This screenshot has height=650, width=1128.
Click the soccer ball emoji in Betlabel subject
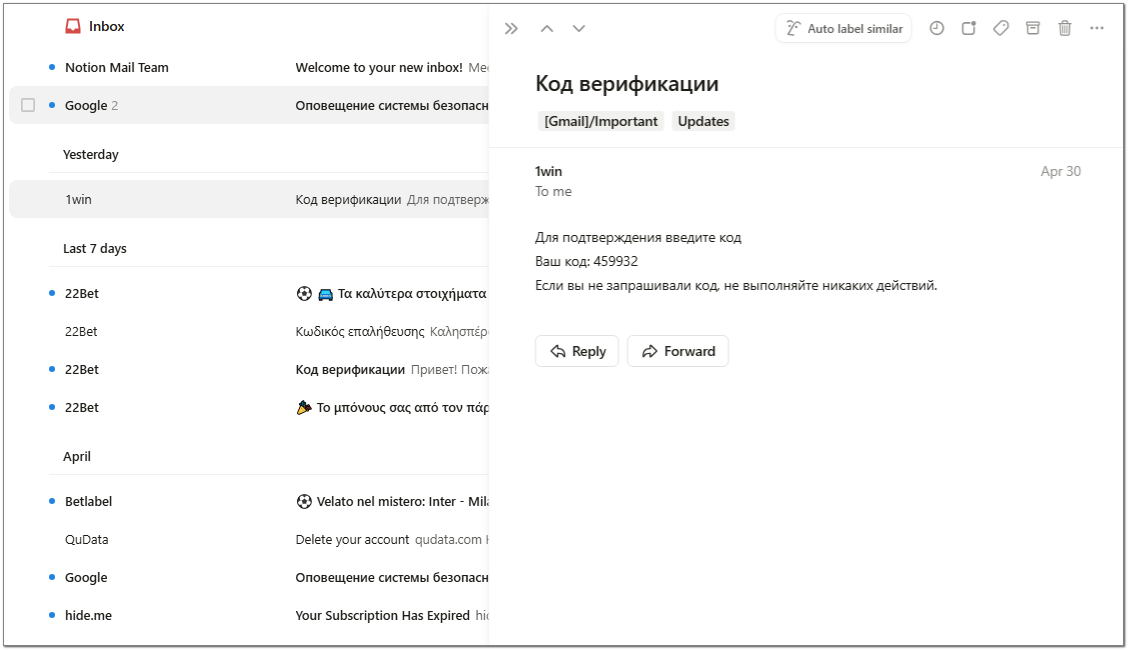(304, 501)
